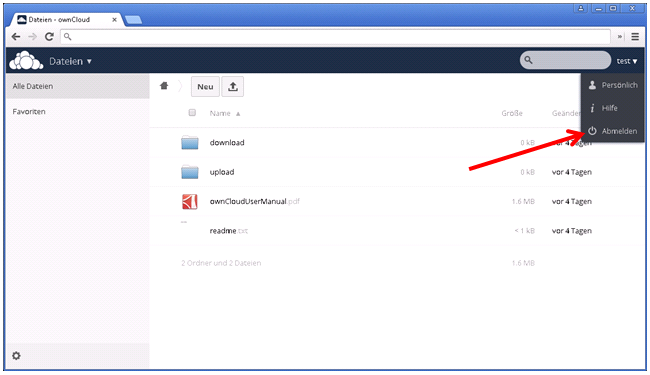650x375 pixels.
Task: Open the Dateien apps dropdown
Action: (70, 61)
